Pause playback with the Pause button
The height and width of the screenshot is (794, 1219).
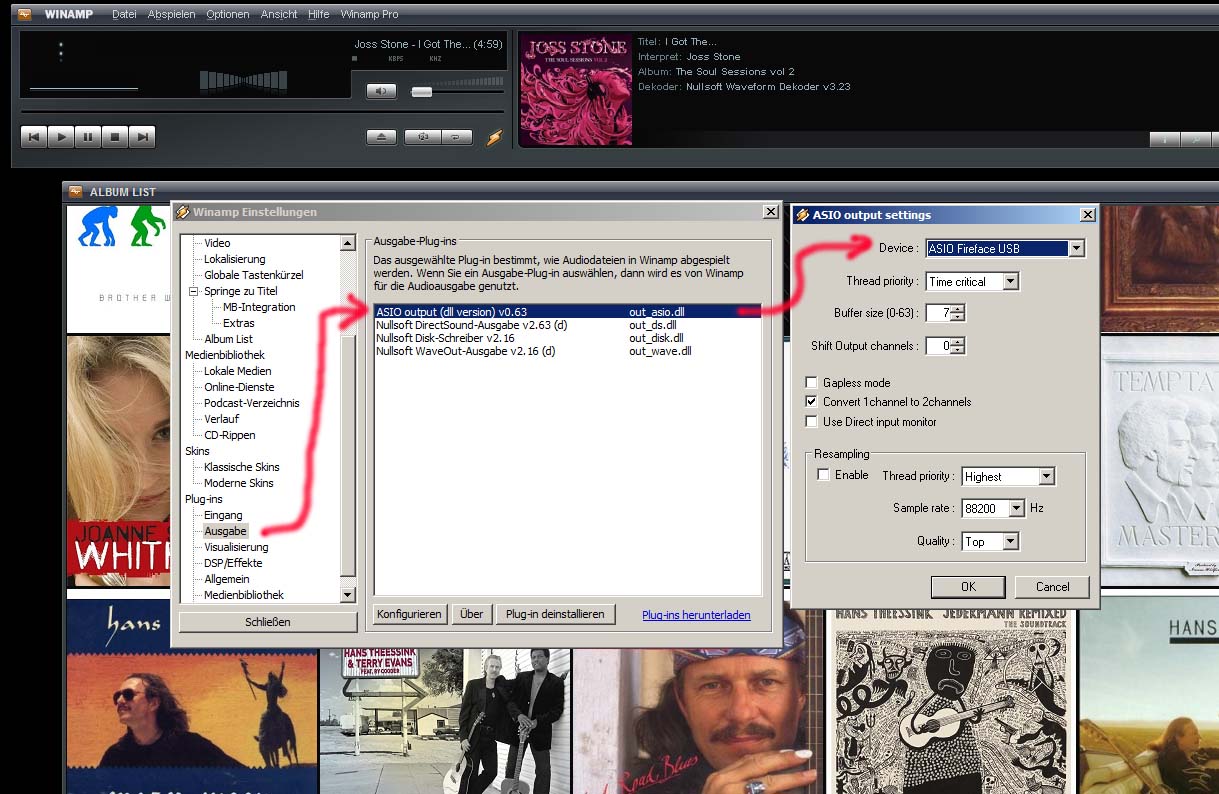pos(88,137)
